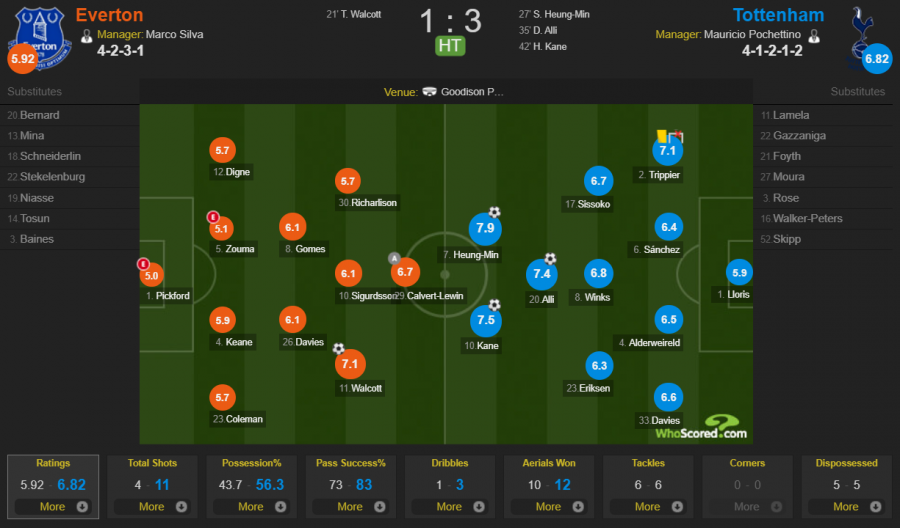
Task: Click Heung-Min's 7.9 rating circle
Action: coord(485,228)
